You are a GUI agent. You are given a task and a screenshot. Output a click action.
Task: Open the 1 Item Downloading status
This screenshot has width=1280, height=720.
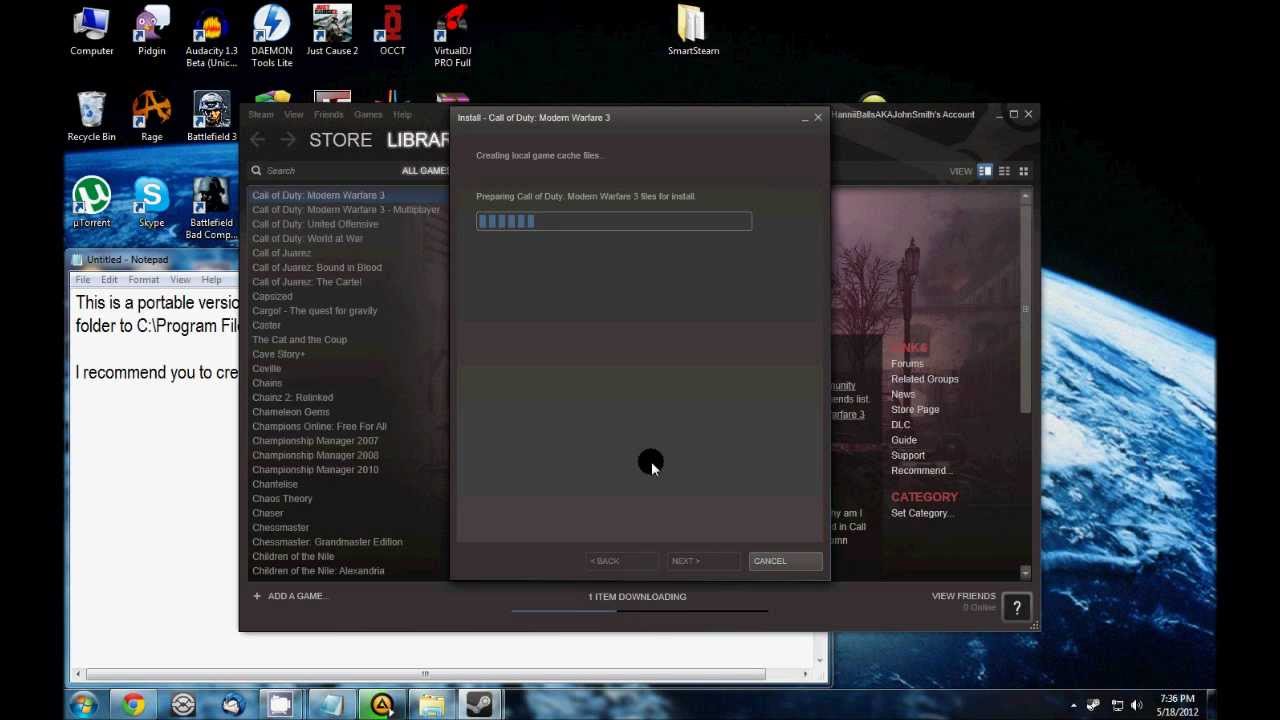637,597
